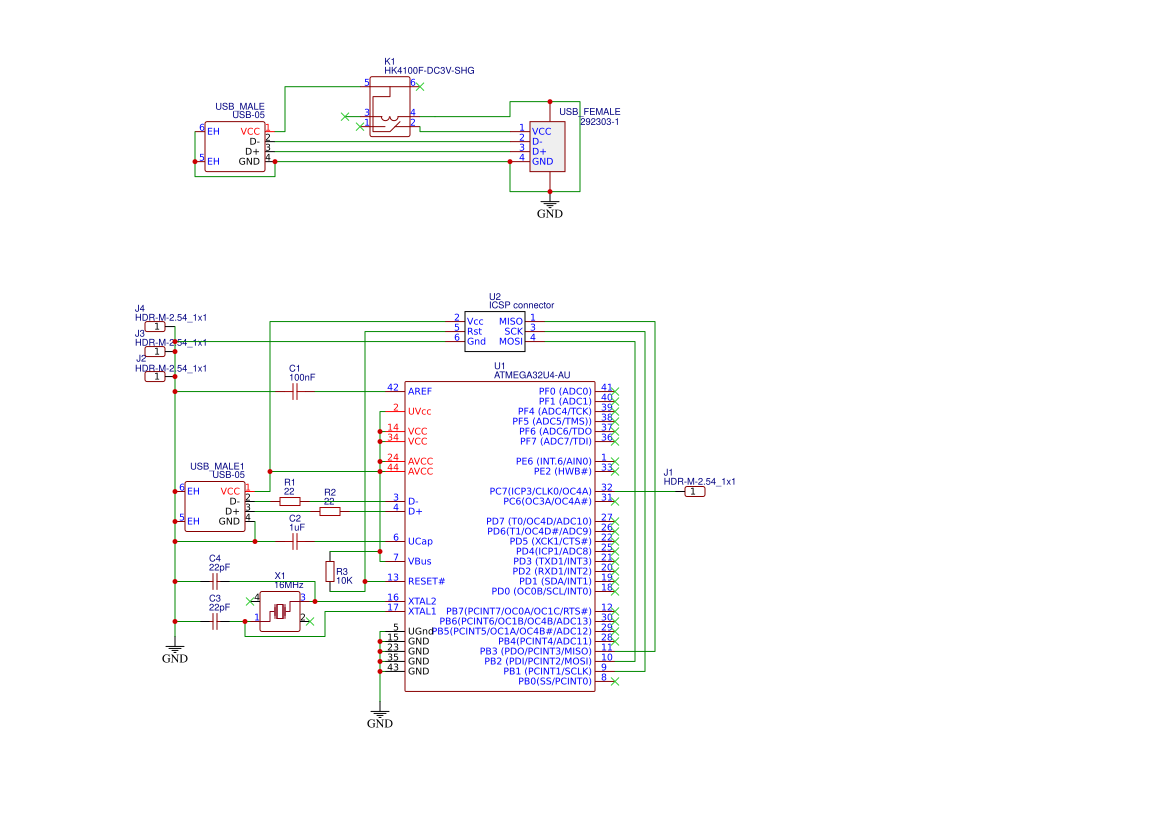1169x827 pixels.
Task: Select the USB_FEMALE 292303-1 connector symbol
Action: pos(548,144)
